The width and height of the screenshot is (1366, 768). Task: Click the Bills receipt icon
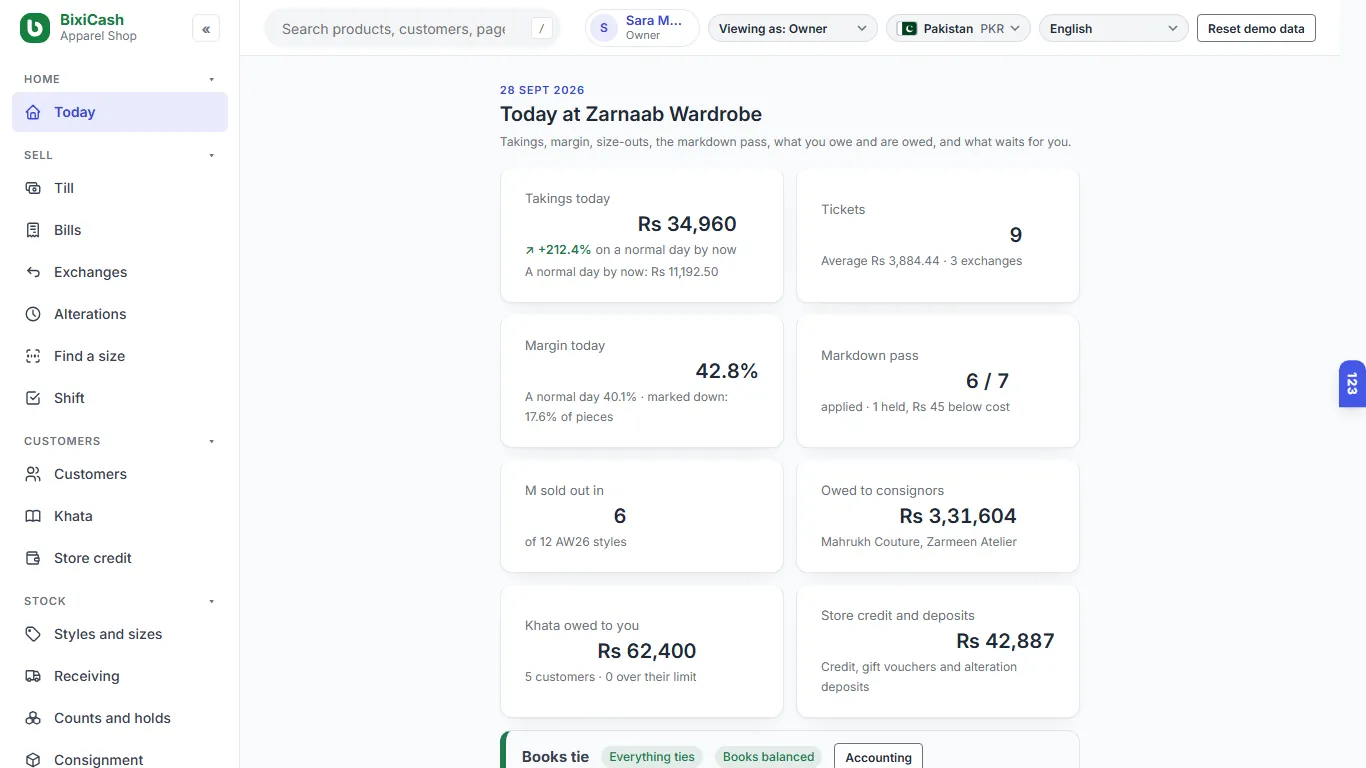(34, 230)
